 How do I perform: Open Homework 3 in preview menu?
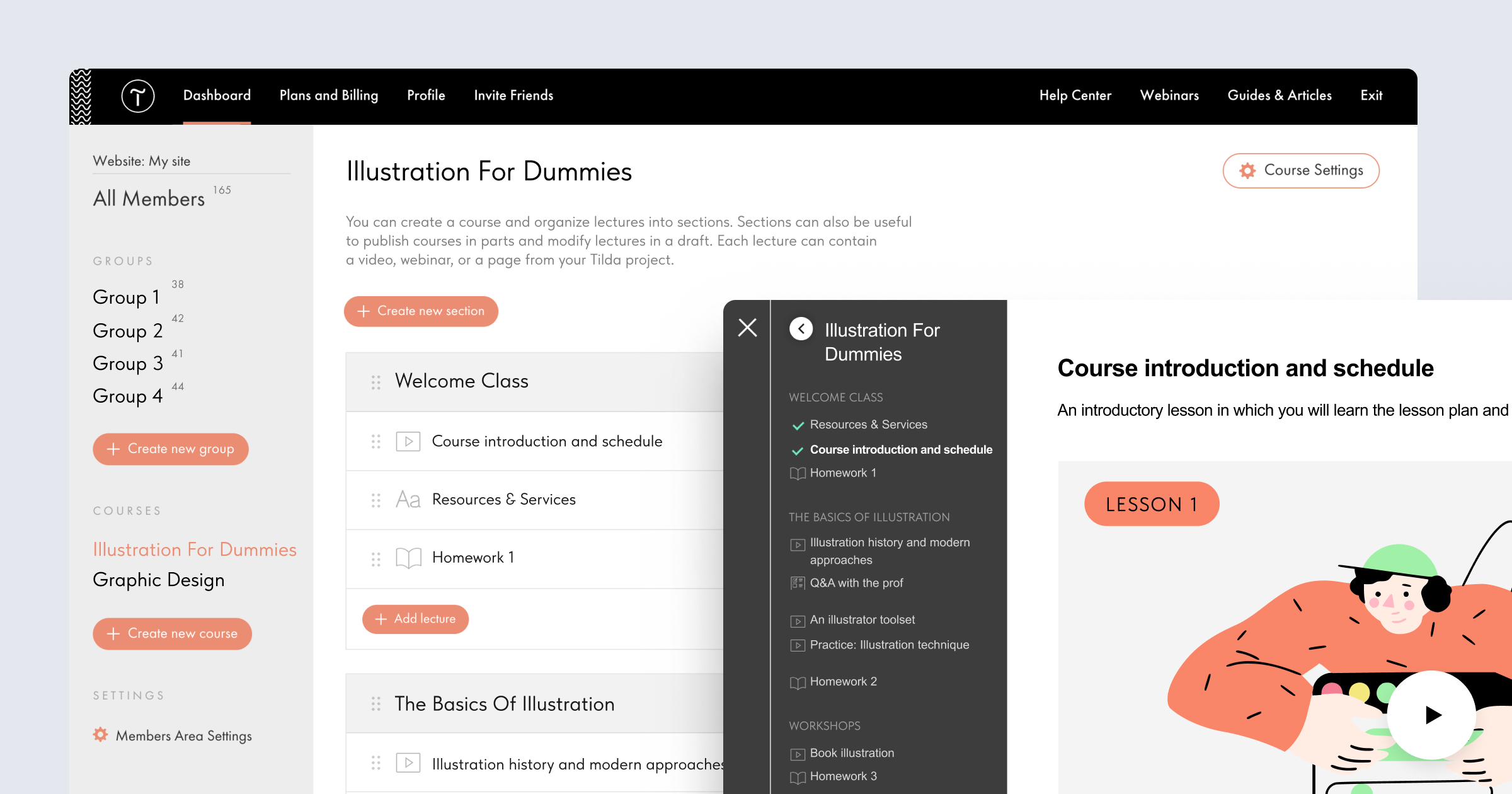[x=843, y=776]
